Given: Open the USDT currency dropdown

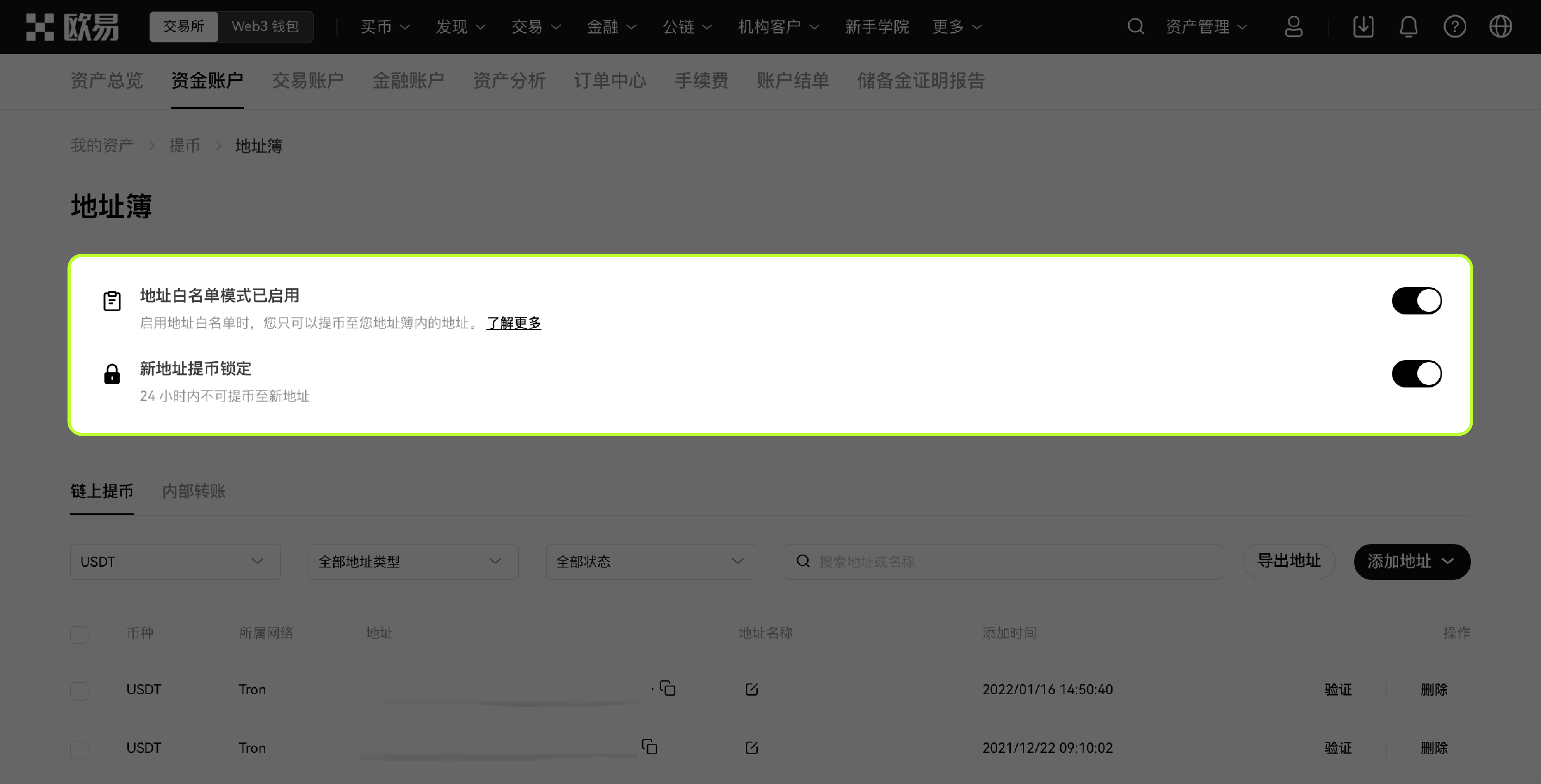Looking at the screenshot, I should click(x=175, y=561).
